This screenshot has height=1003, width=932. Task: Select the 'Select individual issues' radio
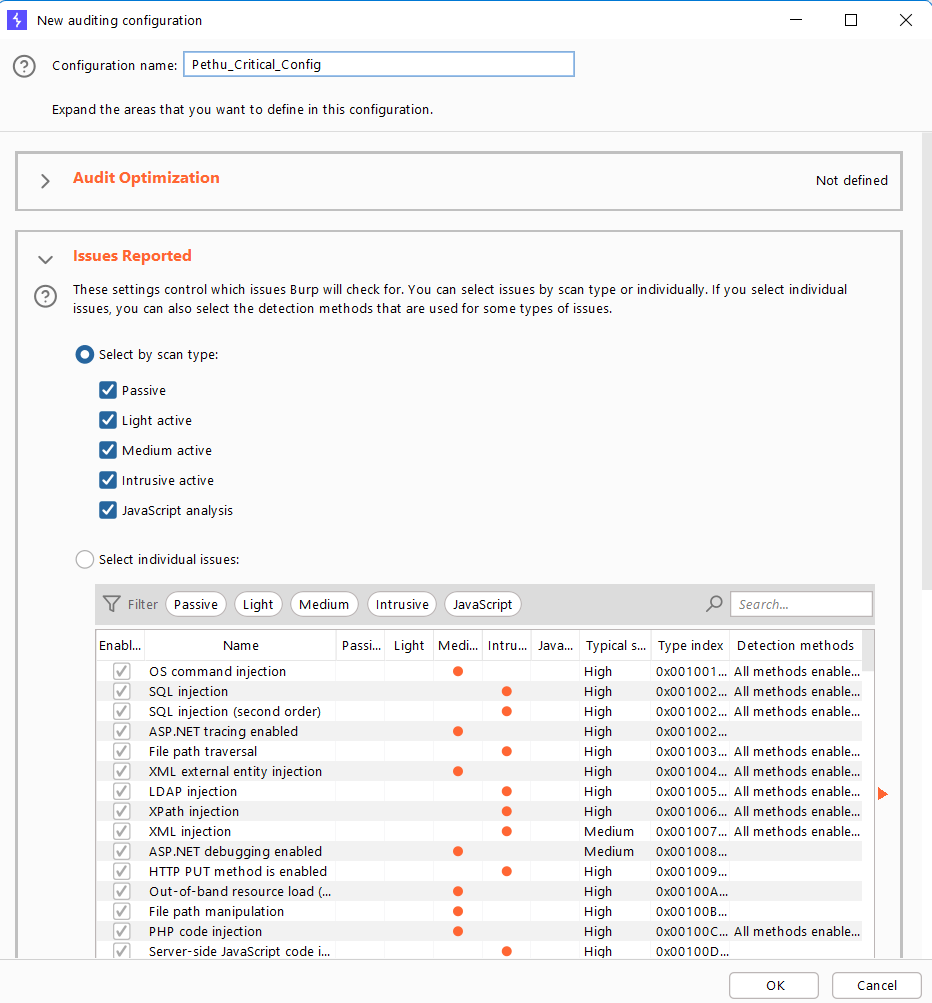pyautogui.click(x=84, y=559)
